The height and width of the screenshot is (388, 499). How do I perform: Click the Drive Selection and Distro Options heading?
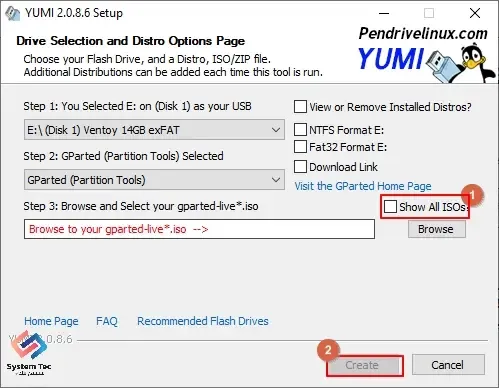pyautogui.click(x=131, y=41)
